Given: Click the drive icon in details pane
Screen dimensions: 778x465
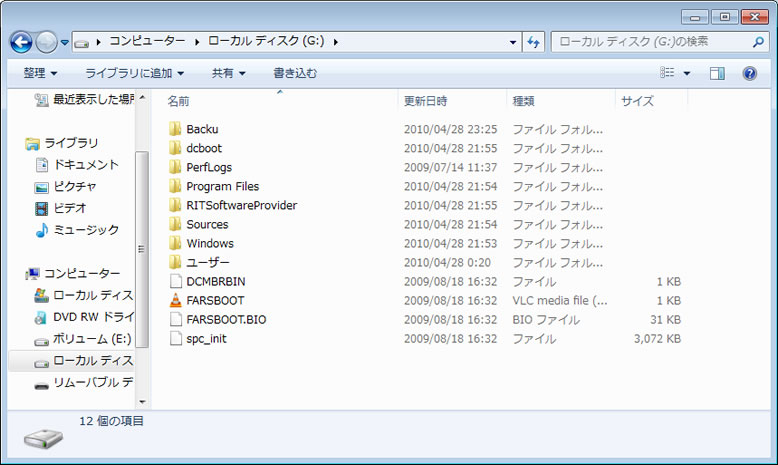Looking at the screenshot, I should (x=44, y=439).
